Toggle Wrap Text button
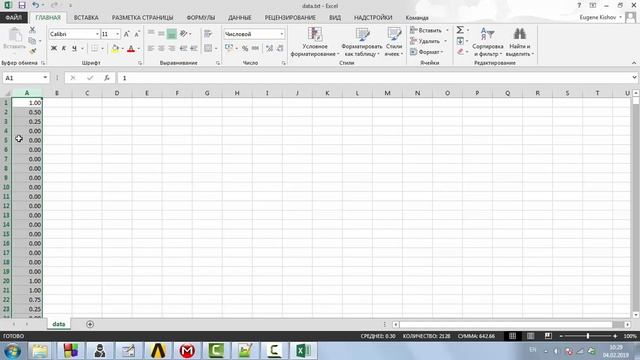The width and height of the screenshot is (640, 360). click(x=208, y=33)
